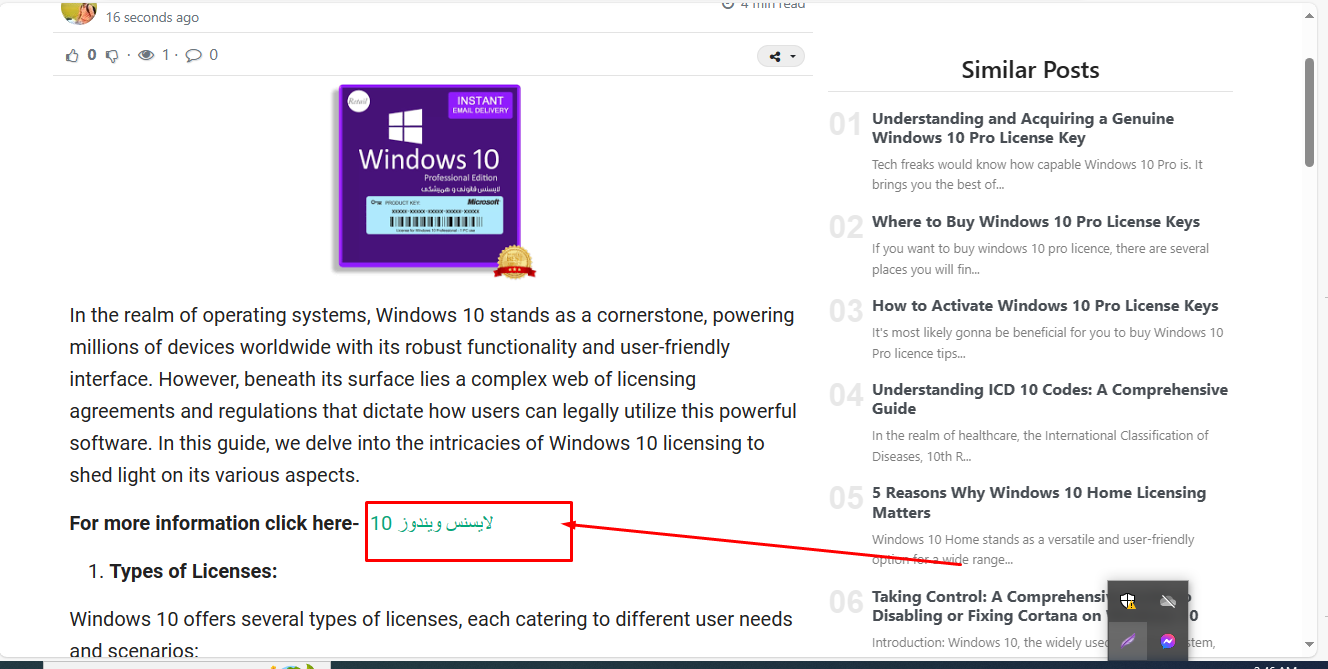Open comments via speech bubble icon
1328x669 pixels.
[194, 56]
